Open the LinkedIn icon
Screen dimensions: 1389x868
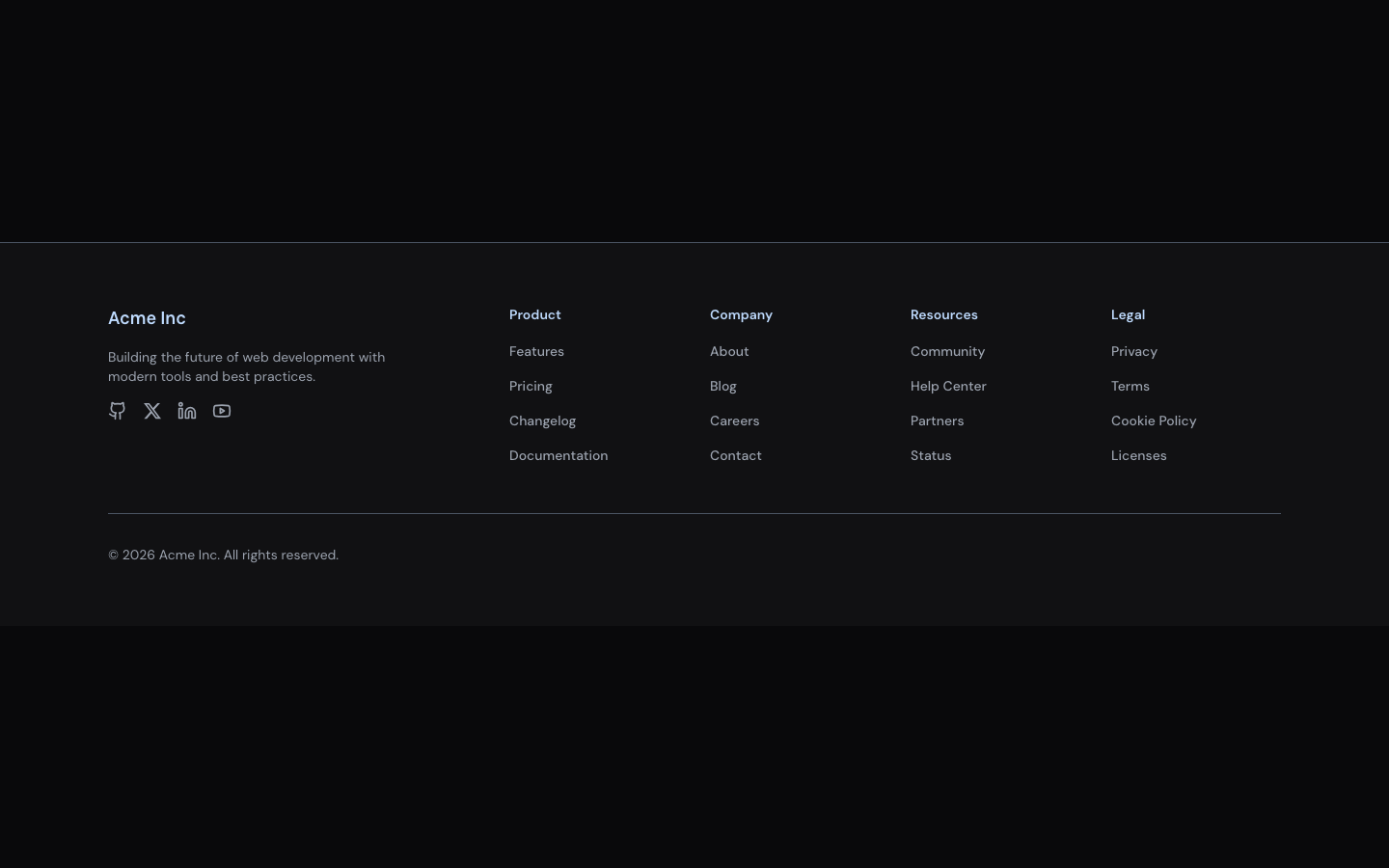pos(186,411)
